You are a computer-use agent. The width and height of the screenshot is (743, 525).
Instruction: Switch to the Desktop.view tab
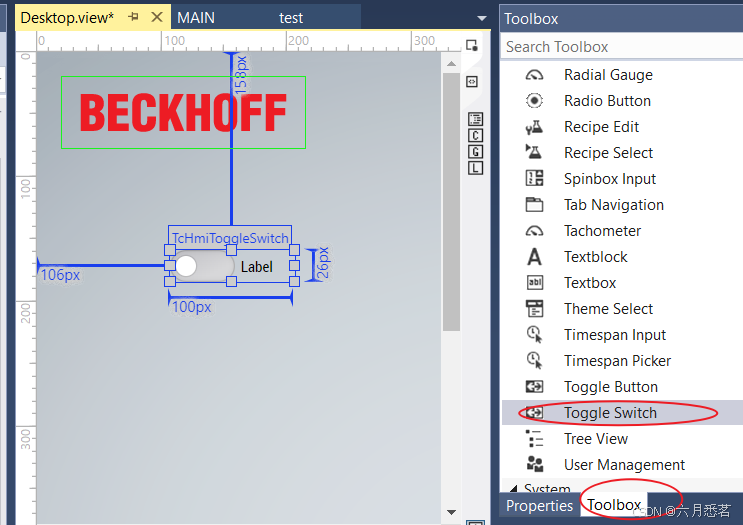click(x=67, y=18)
